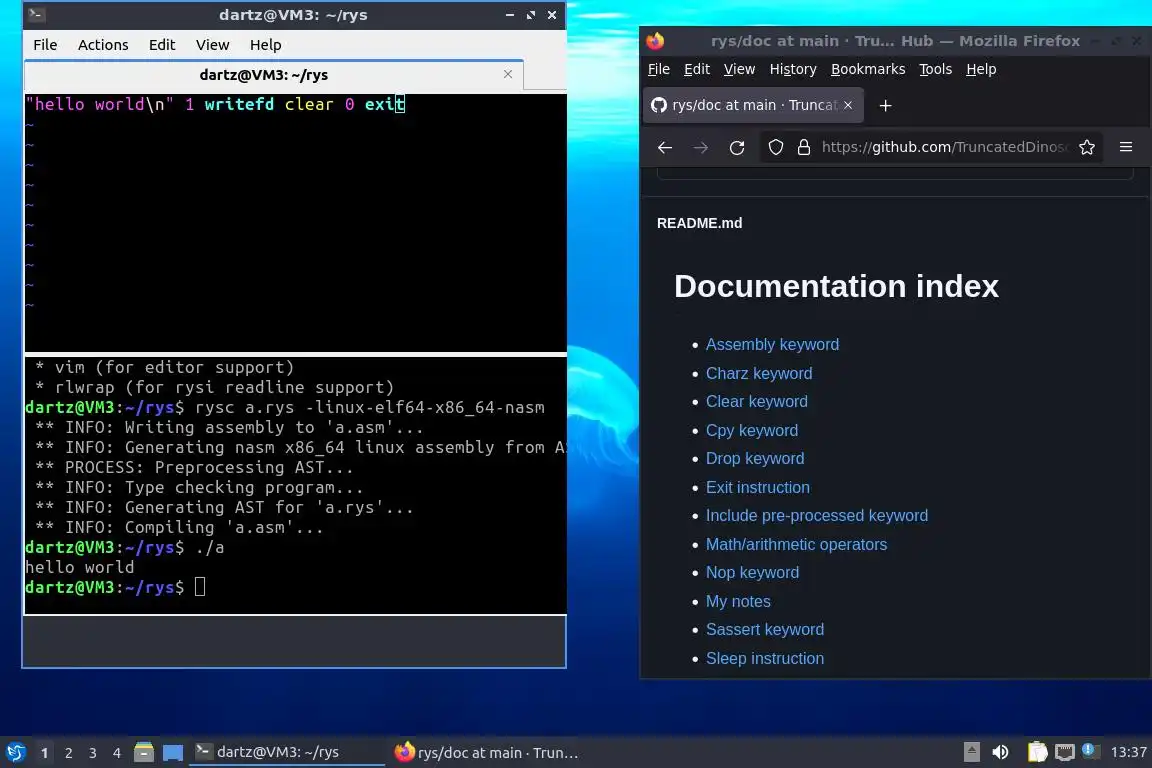Launch file manager from taskbar
Viewport: 1152px width, 768px height.
tap(144, 753)
